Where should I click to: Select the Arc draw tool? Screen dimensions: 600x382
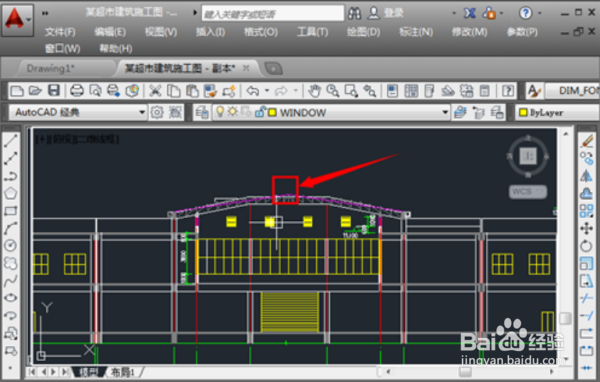(x=11, y=228)
